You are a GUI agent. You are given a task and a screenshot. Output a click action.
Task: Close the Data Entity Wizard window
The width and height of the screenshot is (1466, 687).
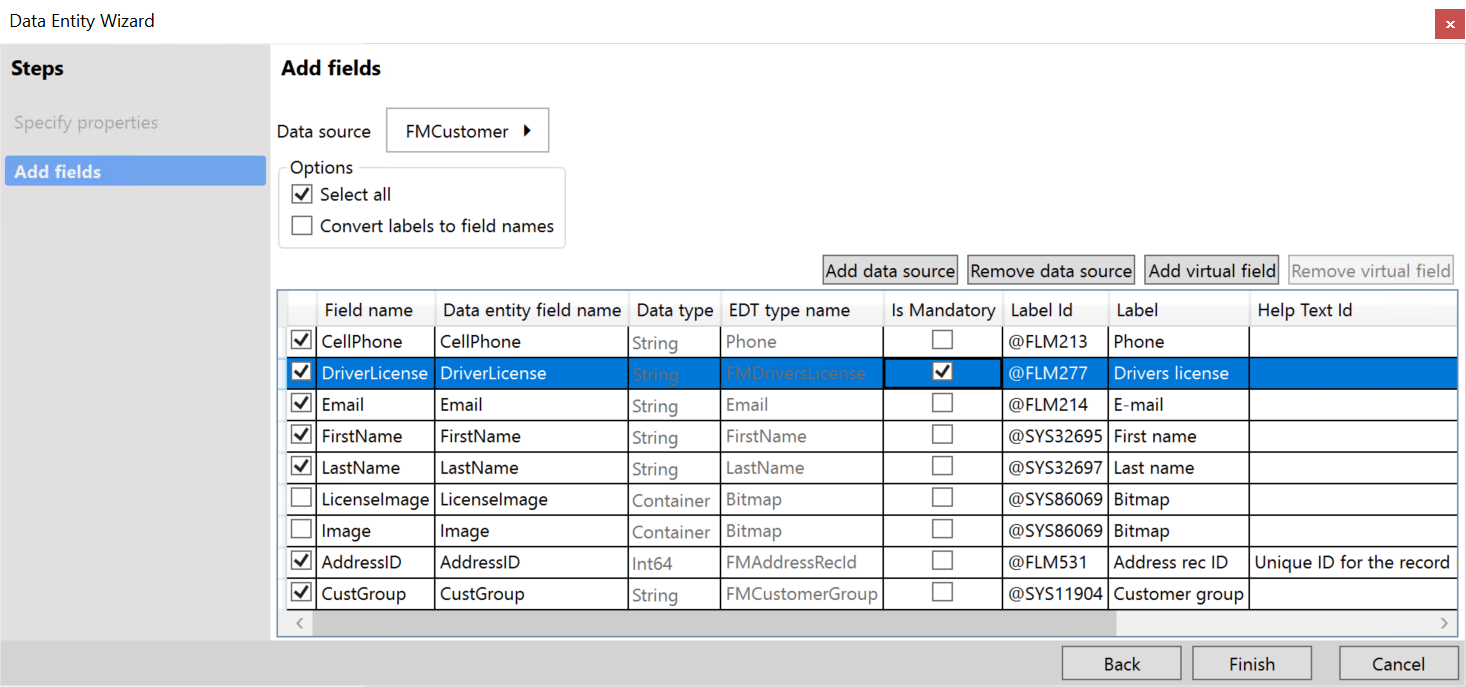pos(1449,24)
